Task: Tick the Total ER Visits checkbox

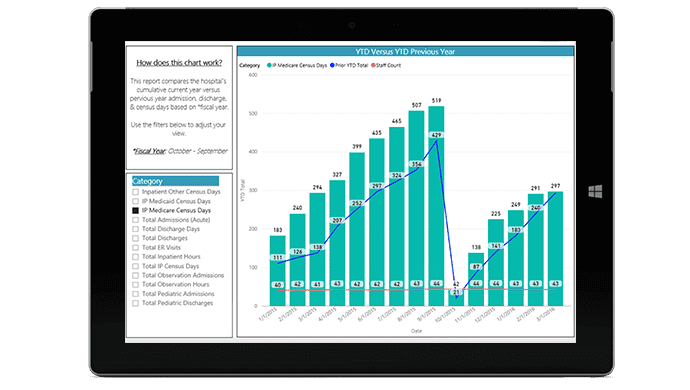Action: [136, 247]
